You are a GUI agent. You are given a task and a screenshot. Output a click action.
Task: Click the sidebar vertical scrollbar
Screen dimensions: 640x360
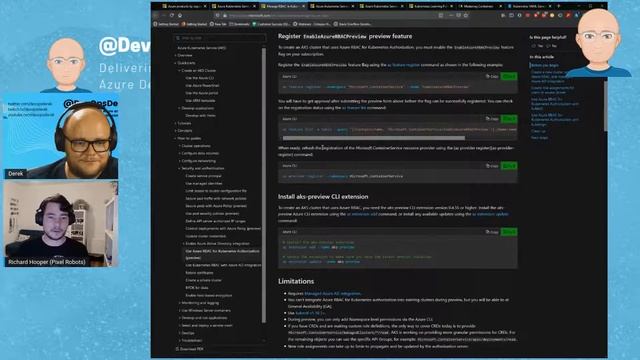coord(264,185)
